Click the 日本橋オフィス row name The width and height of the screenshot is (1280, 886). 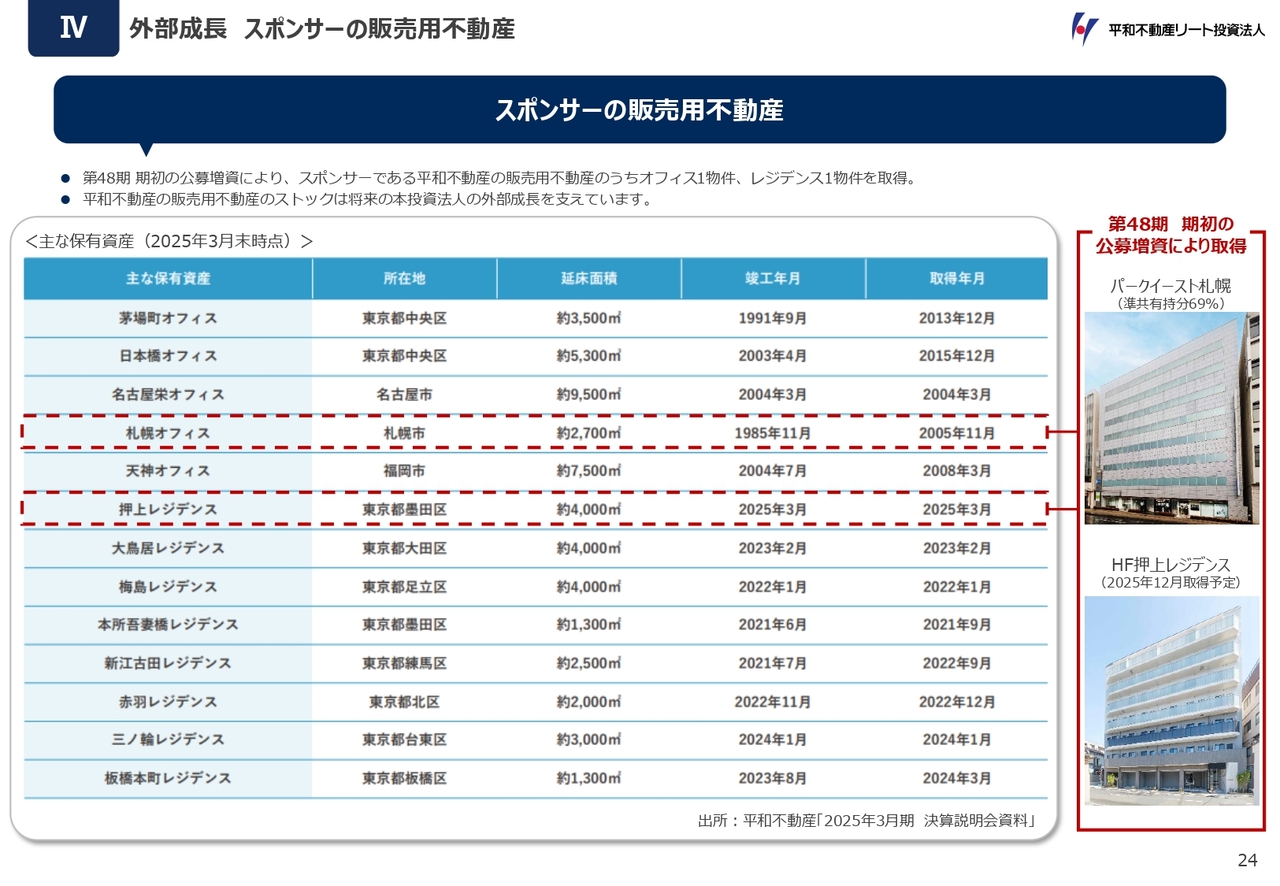point(168,356)
